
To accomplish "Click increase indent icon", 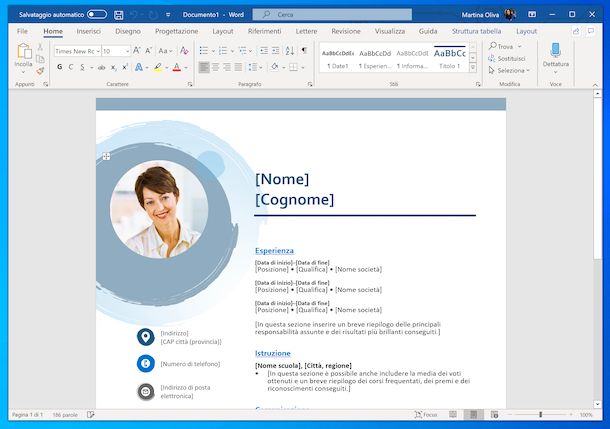I will click(x=275, y=51).
